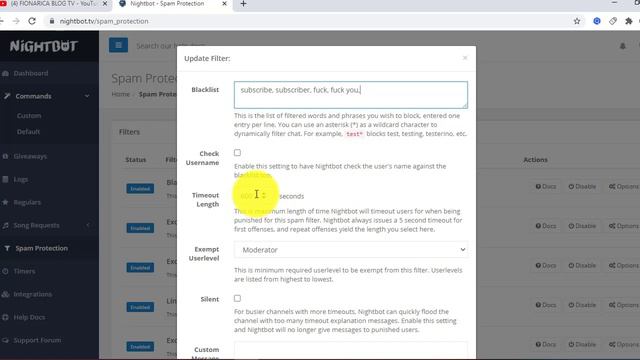Click the tag-shaped extension icon
Image resolution: width=640 pixels, height=360 pixels.
click(613, 21)
